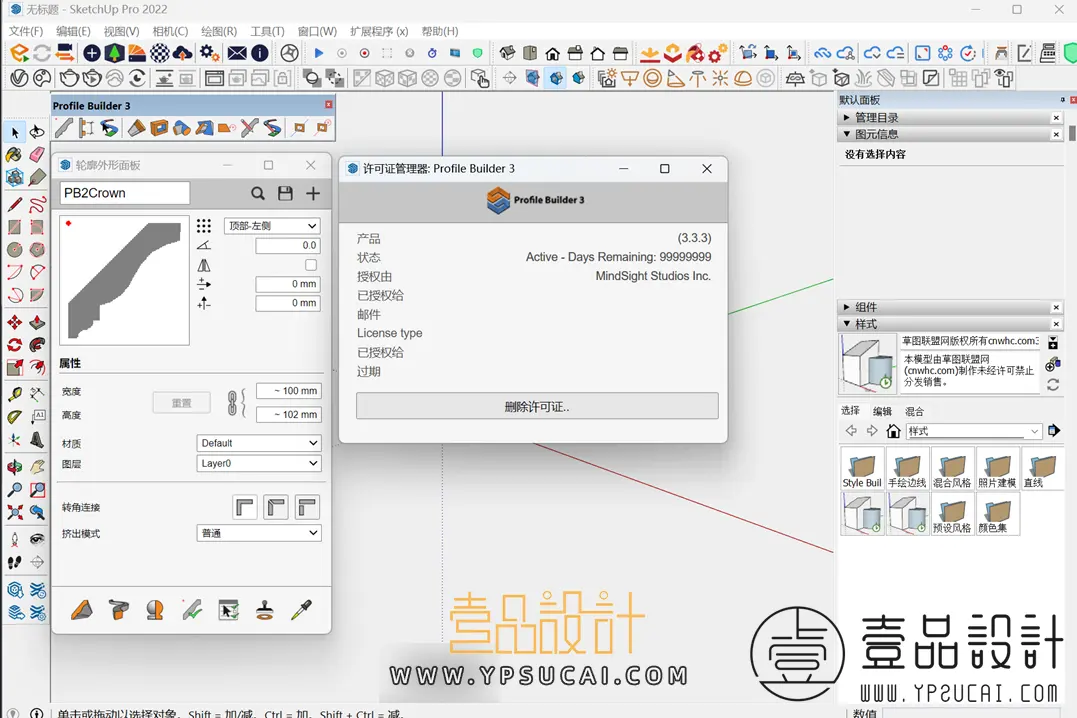Click the crown profile preview image
This screenshot has width=1077, height=718.
(x=124, y=280)
